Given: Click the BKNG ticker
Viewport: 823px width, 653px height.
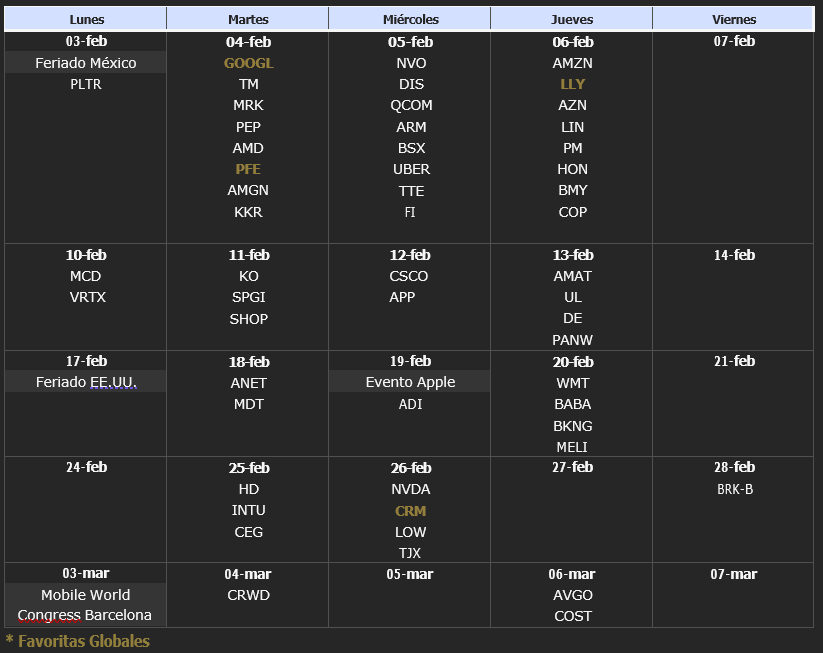Looking at the screenshot, I should [572, 426].
